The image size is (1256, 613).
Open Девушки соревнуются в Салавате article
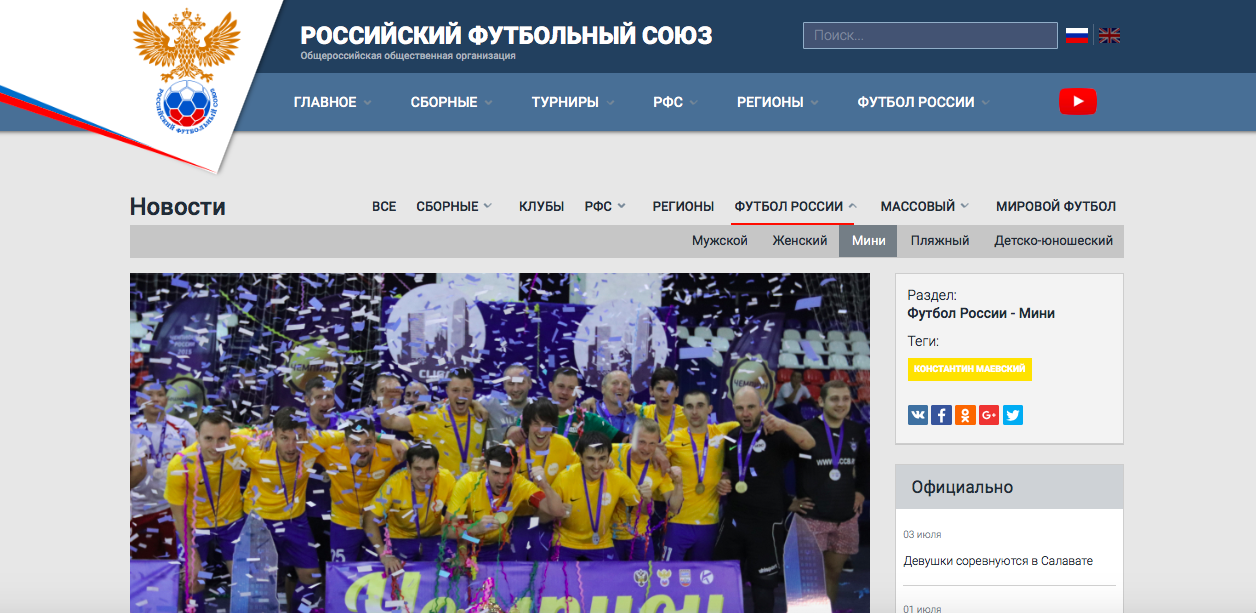[997, 561]
